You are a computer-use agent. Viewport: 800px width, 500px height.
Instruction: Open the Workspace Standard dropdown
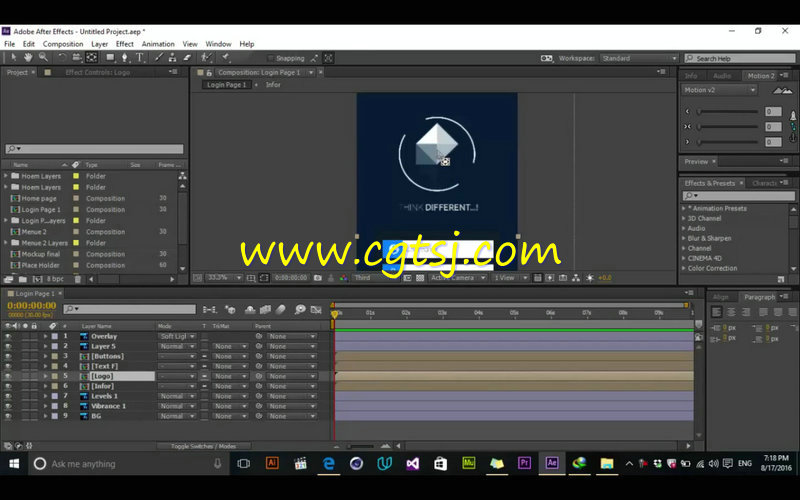(x=639, y=58)
